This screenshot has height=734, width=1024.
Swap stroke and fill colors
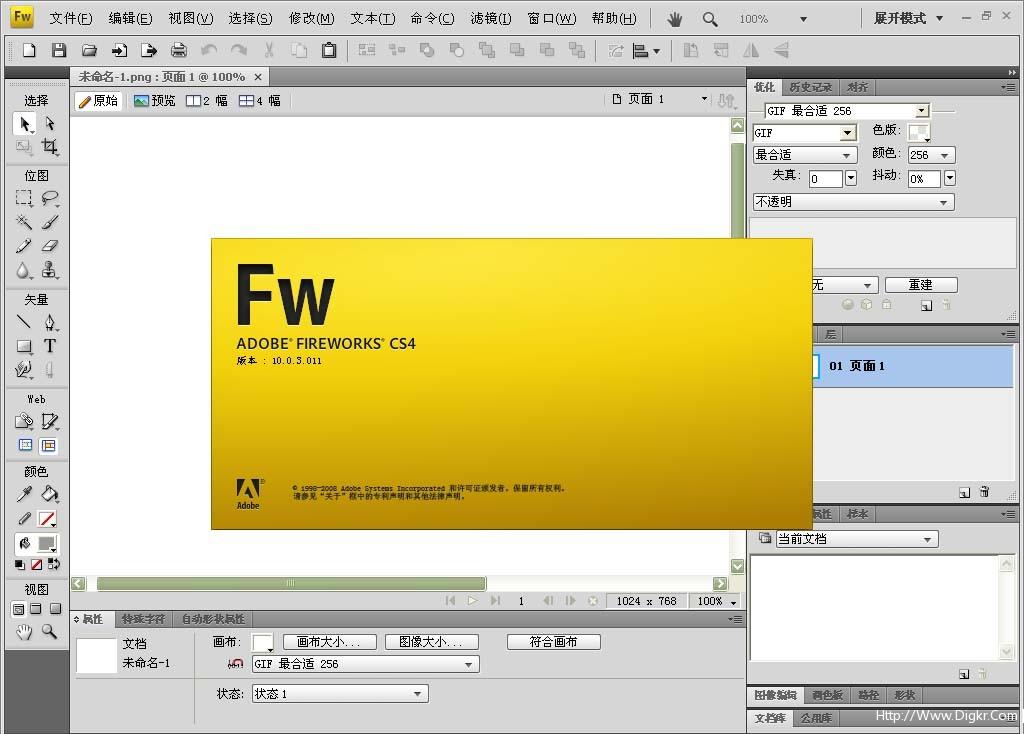coord(54,564)
